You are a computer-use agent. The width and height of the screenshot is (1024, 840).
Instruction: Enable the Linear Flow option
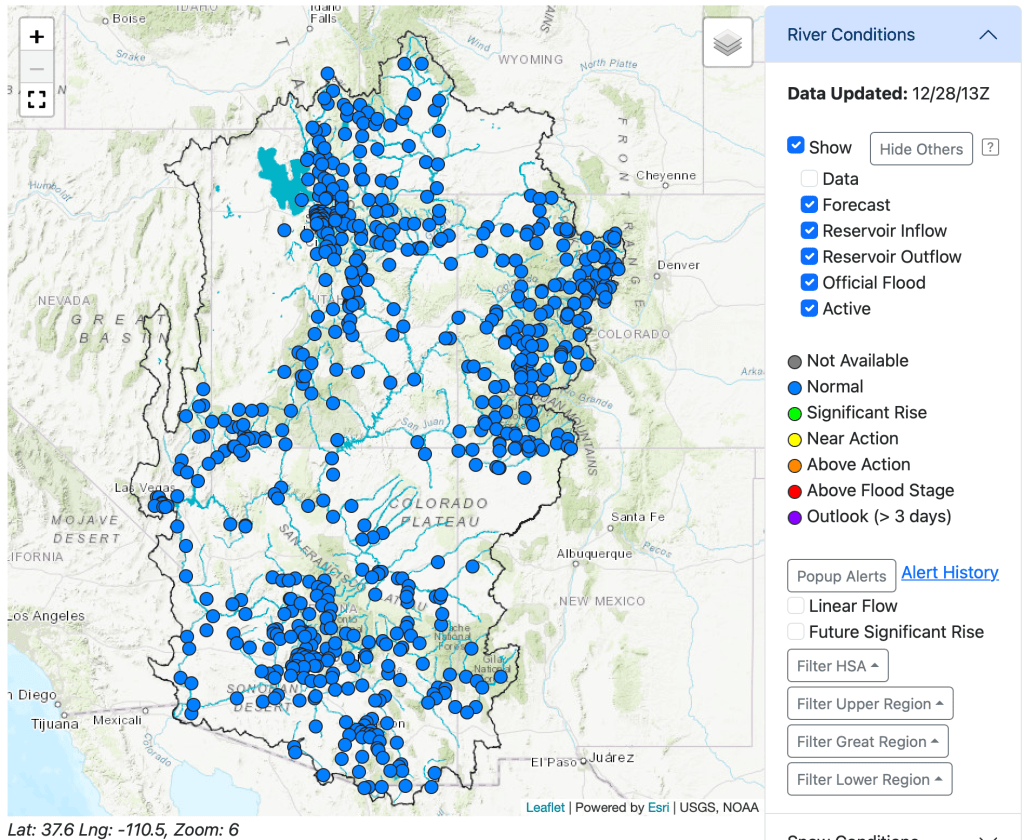click(x=796, y=606)
